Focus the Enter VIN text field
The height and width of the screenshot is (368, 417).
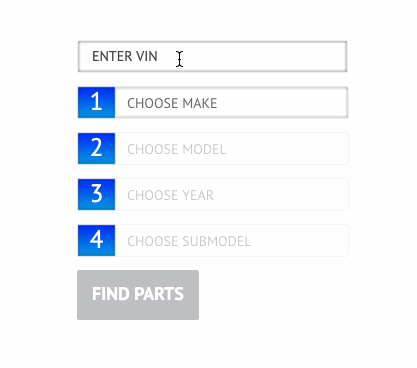(212, 56)
